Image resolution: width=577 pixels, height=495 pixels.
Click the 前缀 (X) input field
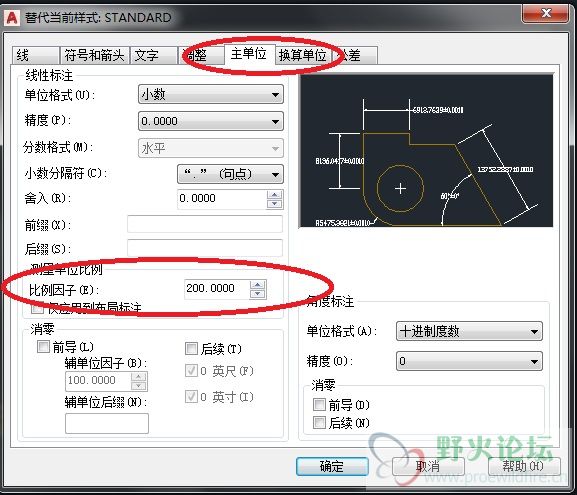[205, 224]
